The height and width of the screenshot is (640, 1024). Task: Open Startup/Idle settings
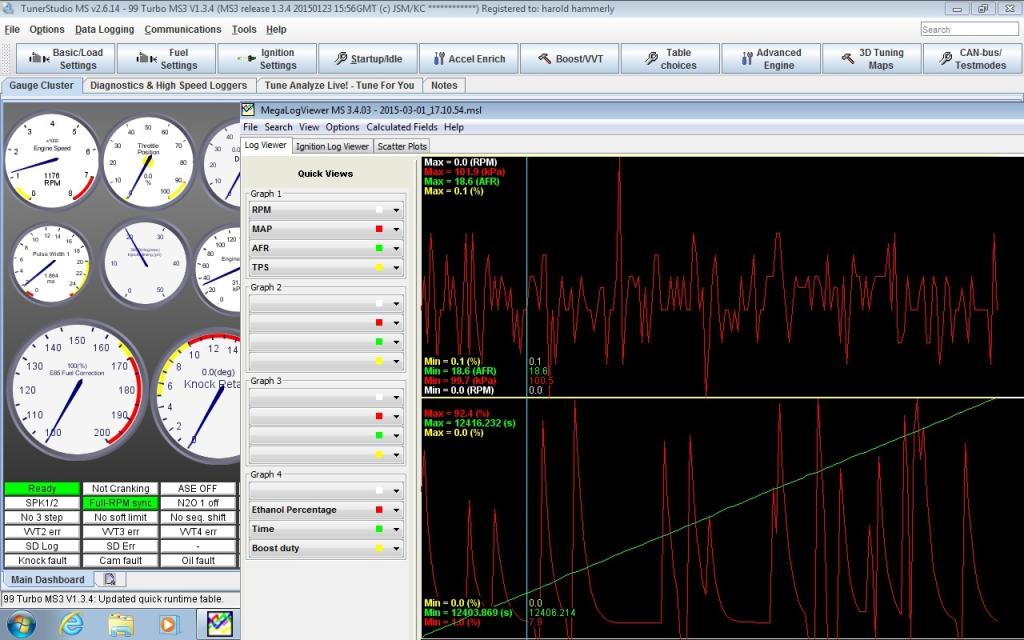click(x=366, y=59)
